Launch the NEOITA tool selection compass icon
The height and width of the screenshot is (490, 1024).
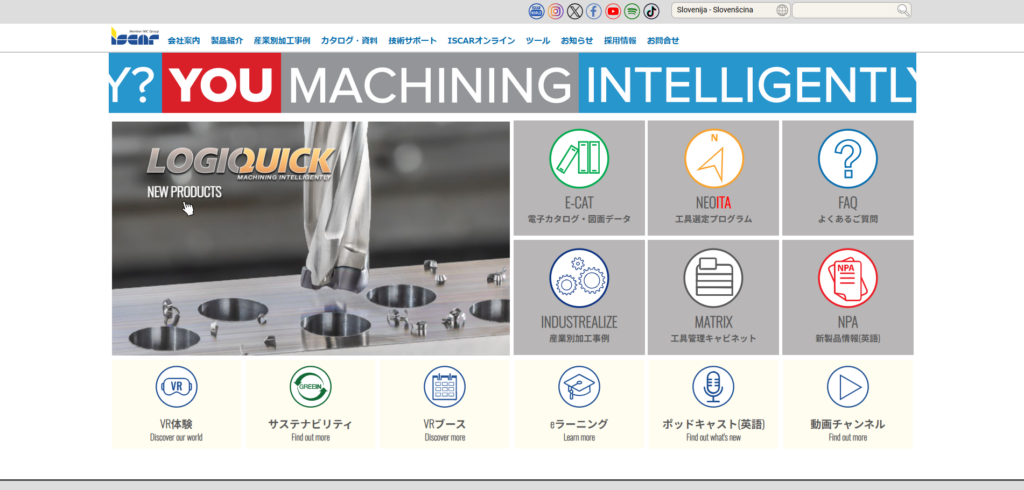click(713, 159)
